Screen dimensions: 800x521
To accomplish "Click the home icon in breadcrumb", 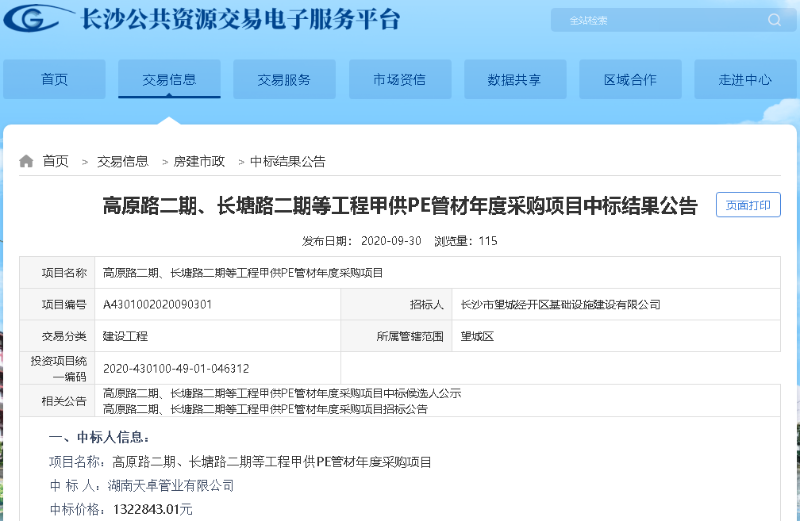I will click(x=26, y=161).
